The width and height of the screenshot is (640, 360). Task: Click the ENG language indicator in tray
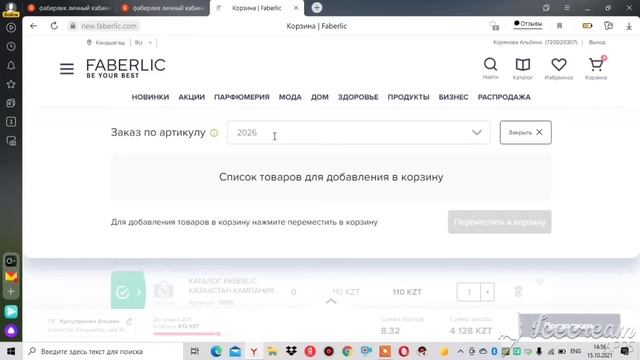[576, 351]
